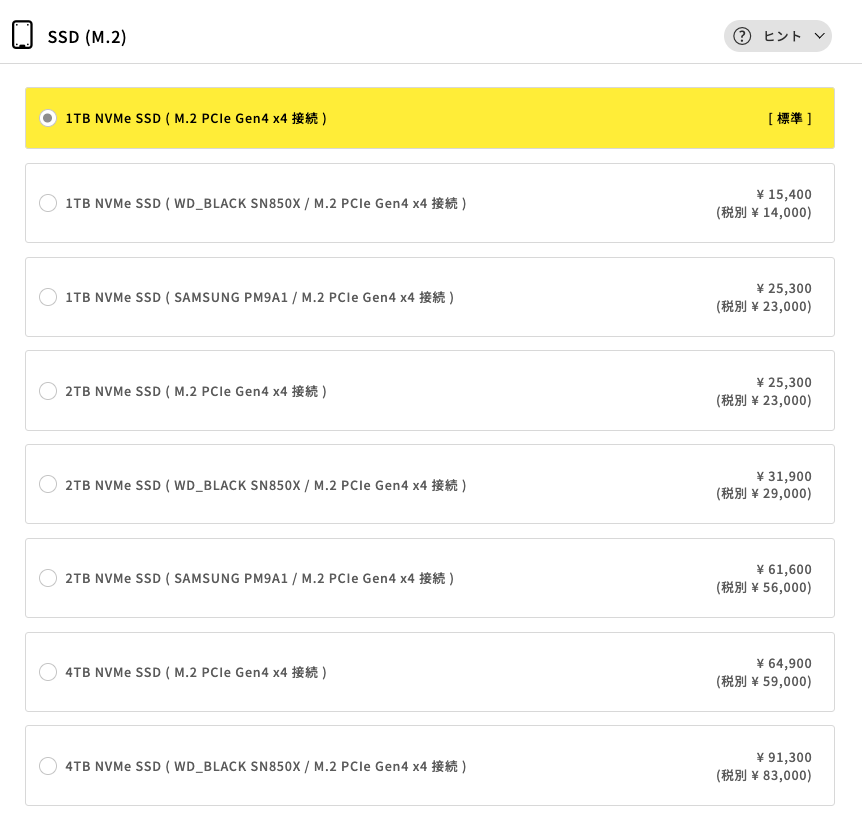Select 1TB WD_BLACK SN850X radio button
The width and height of the screenshot is (865, 819).
(48, 203)
